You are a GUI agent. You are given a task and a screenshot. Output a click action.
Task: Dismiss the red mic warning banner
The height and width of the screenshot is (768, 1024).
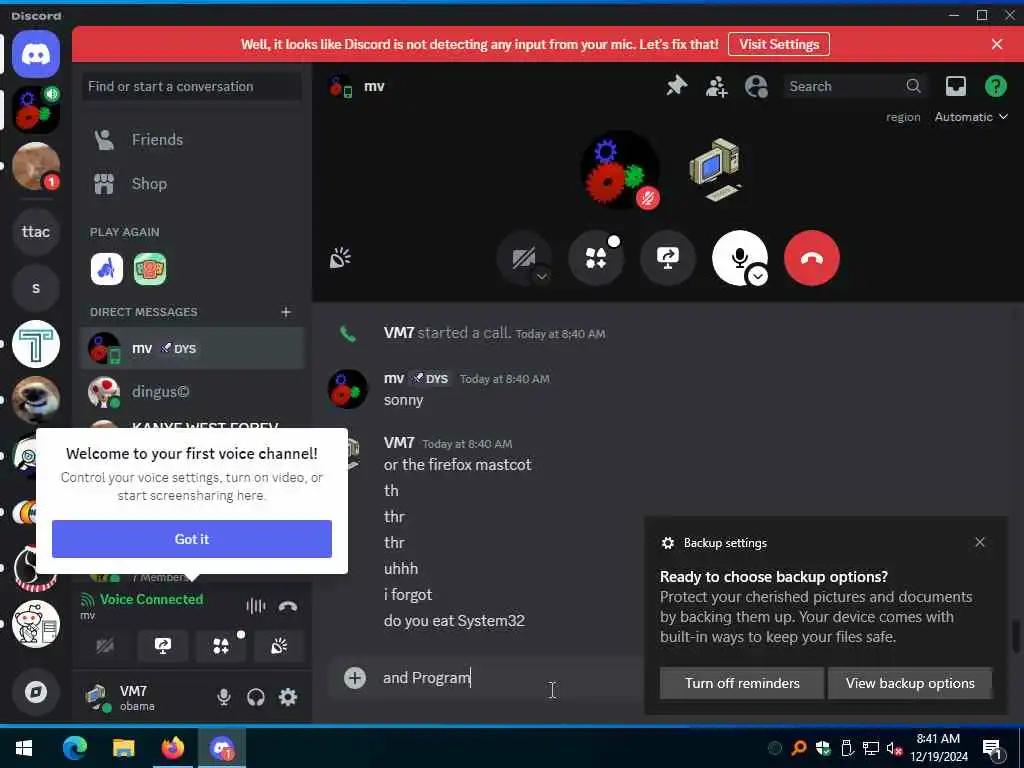pos(997,44)
